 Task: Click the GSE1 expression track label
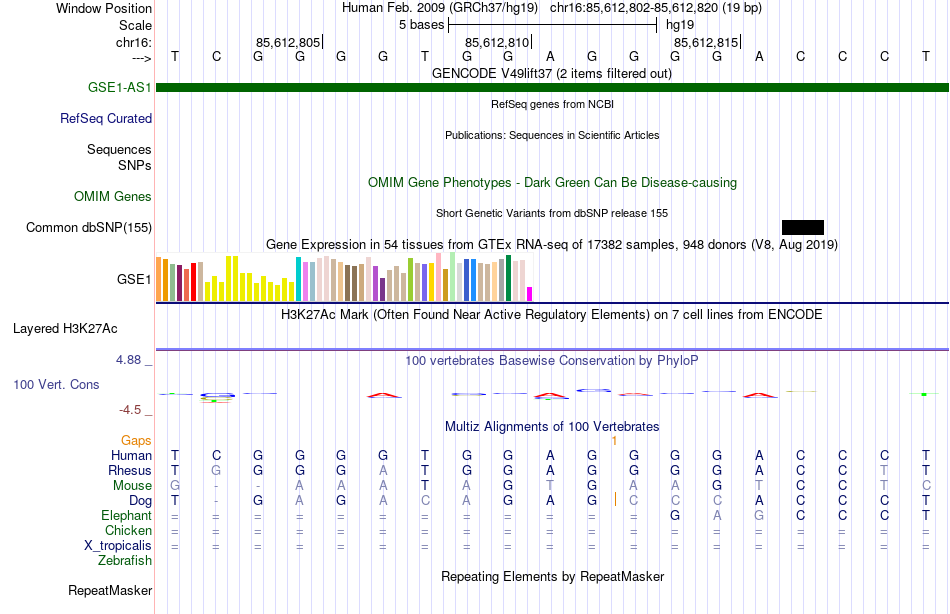[x=135, y=279]
